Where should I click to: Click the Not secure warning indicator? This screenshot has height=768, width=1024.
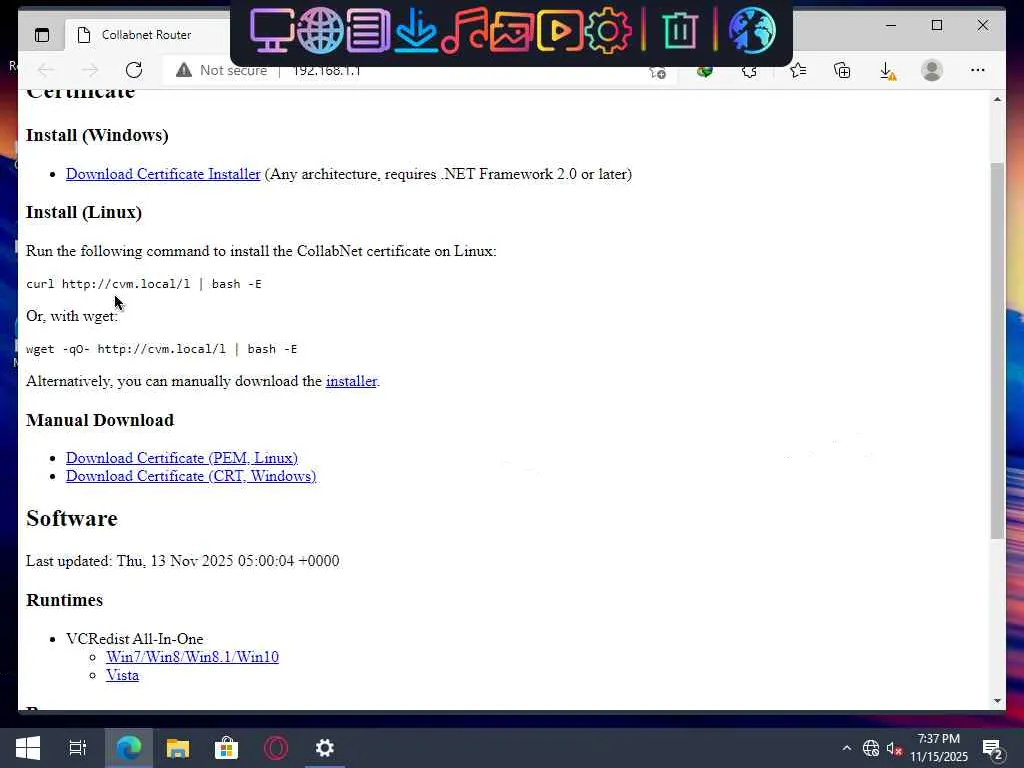click(x=221, y=70)
